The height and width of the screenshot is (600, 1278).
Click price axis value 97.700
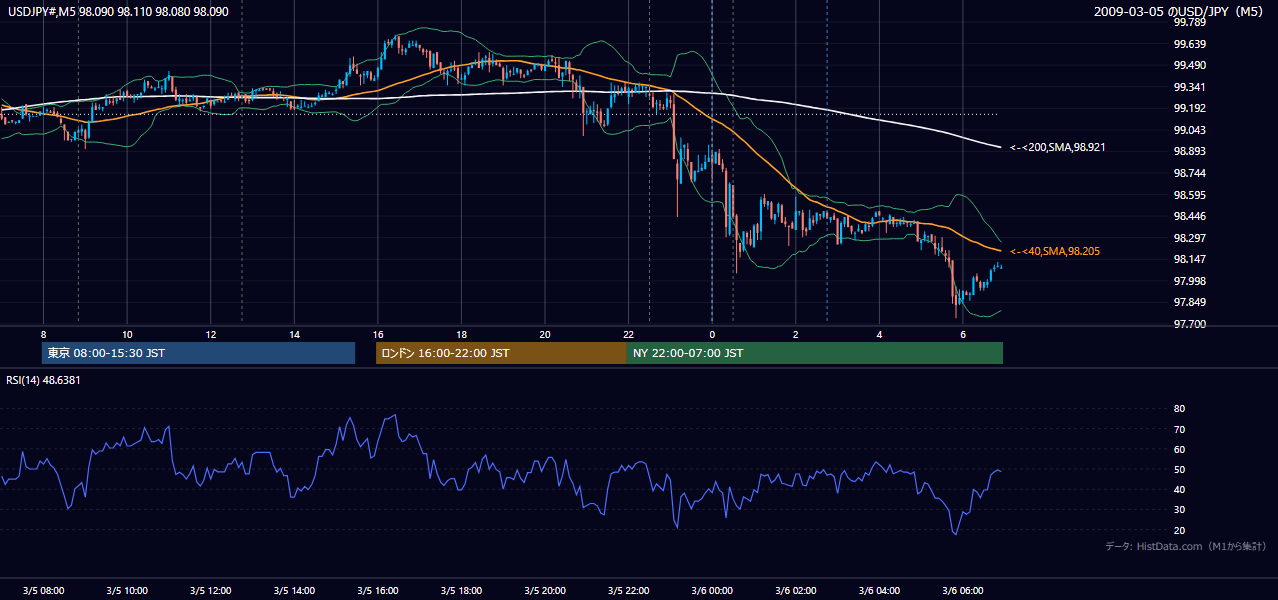[x=1190, y=324]
